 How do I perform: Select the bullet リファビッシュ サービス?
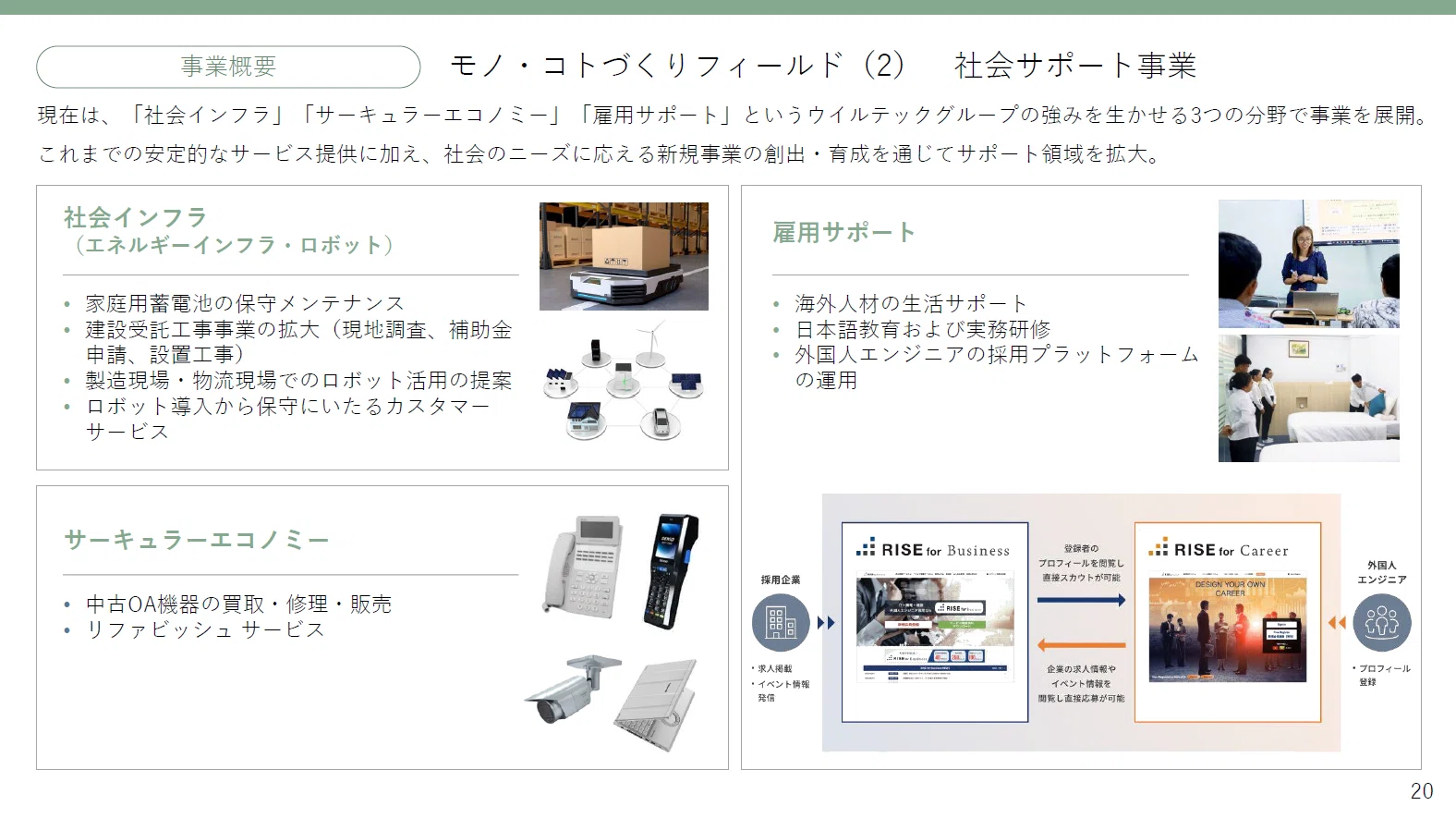click(205, 629)
